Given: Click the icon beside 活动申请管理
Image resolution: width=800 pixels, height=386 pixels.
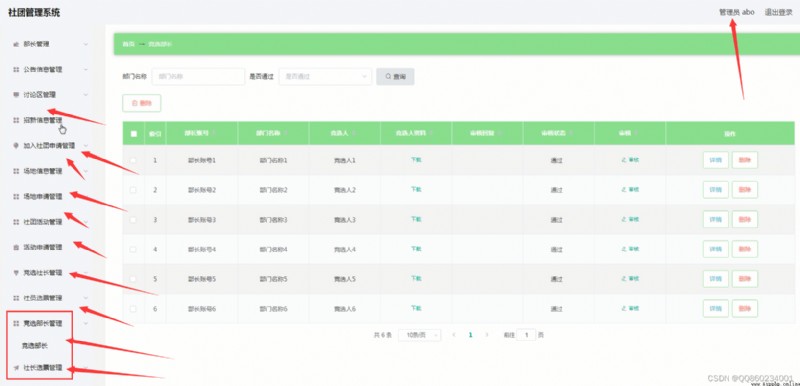Looking at the screenshot, I should [x=15, y=247].
